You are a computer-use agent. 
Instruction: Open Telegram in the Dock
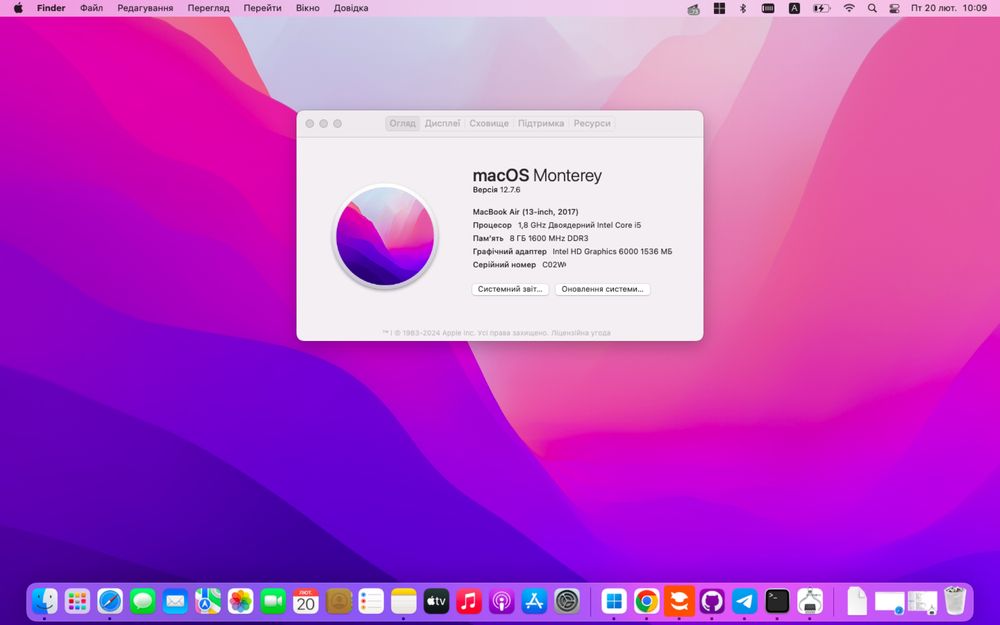744,601
